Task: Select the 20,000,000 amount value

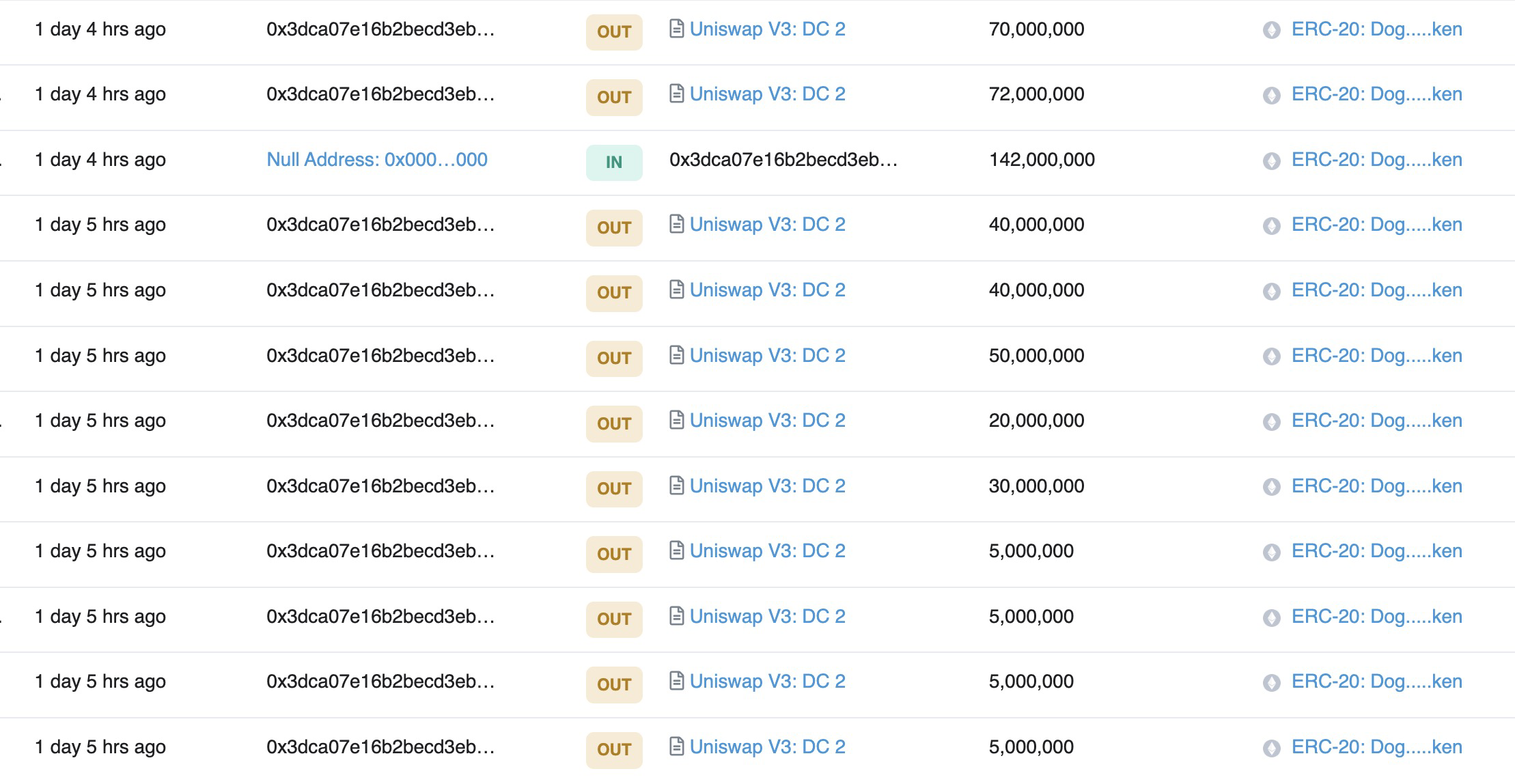Action: coord(1036,421)
